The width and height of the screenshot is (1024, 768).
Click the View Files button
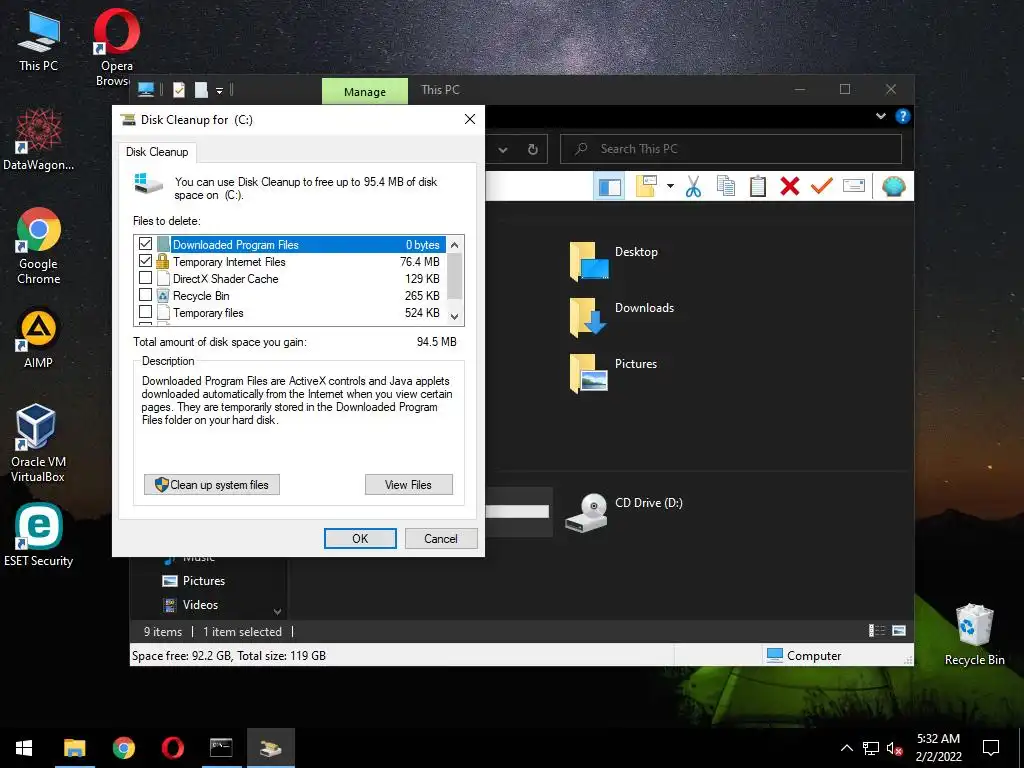(x=408, y=485)
